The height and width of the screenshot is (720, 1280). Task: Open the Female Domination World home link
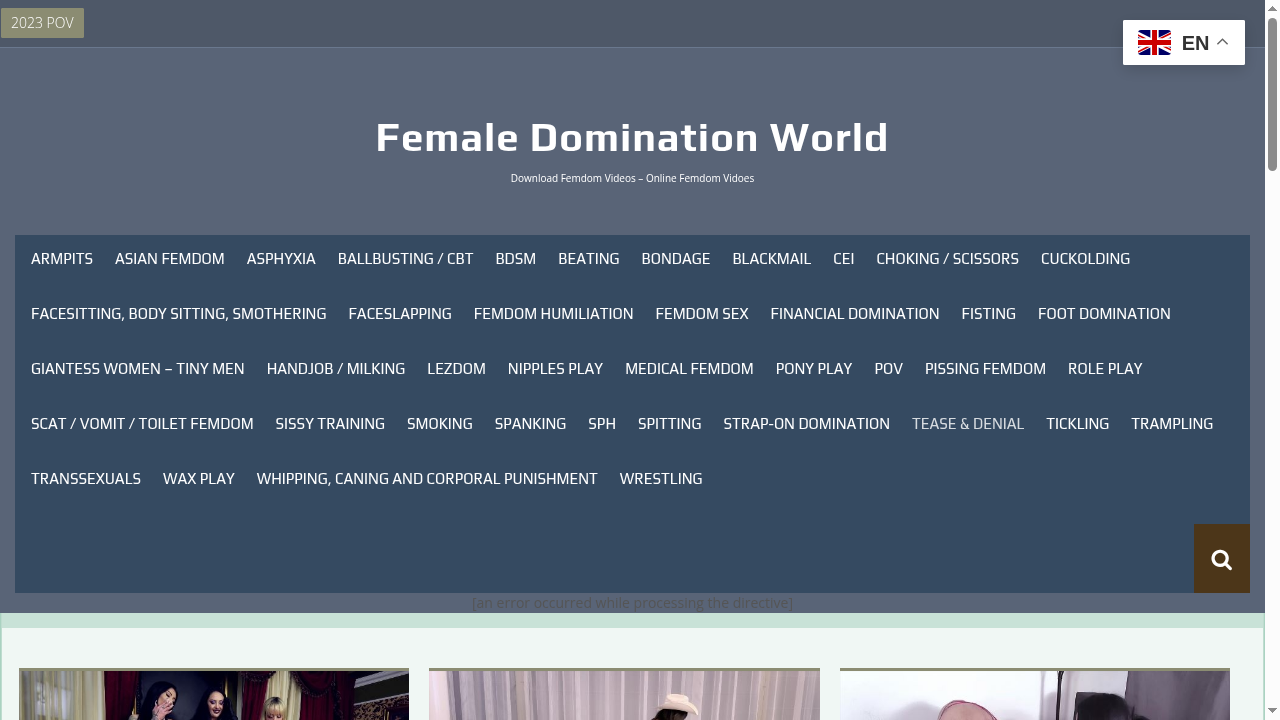click(632, 137)
